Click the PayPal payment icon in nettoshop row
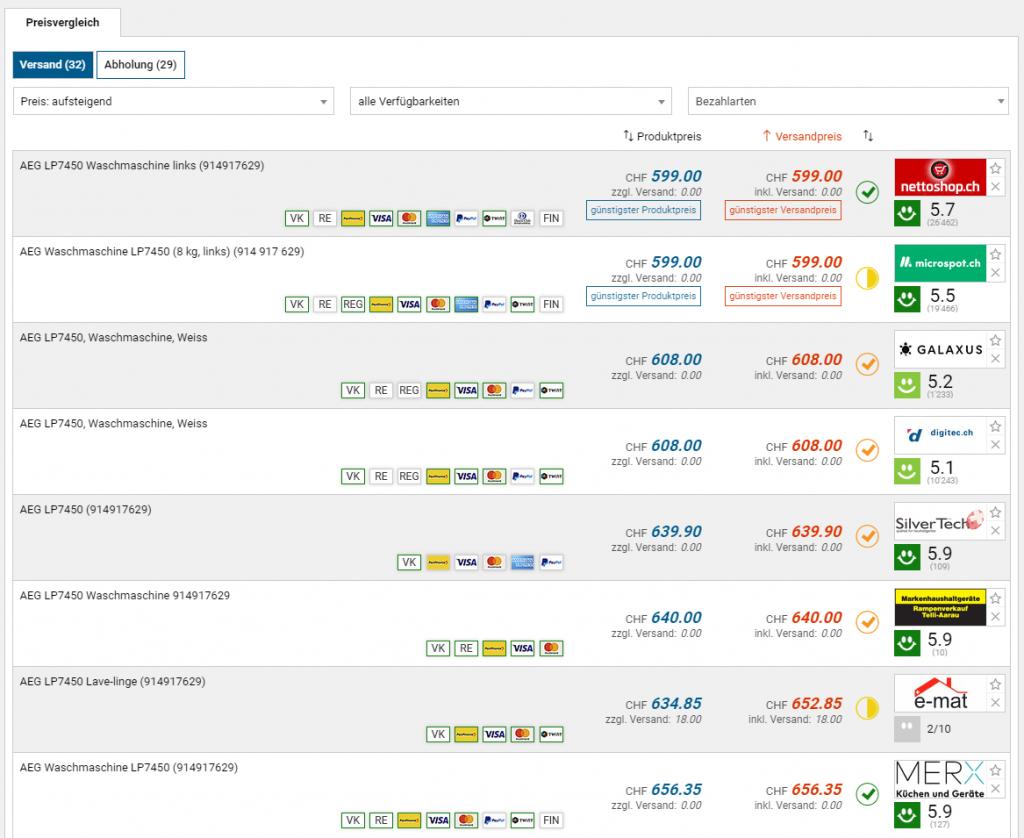 pos(465,218)
